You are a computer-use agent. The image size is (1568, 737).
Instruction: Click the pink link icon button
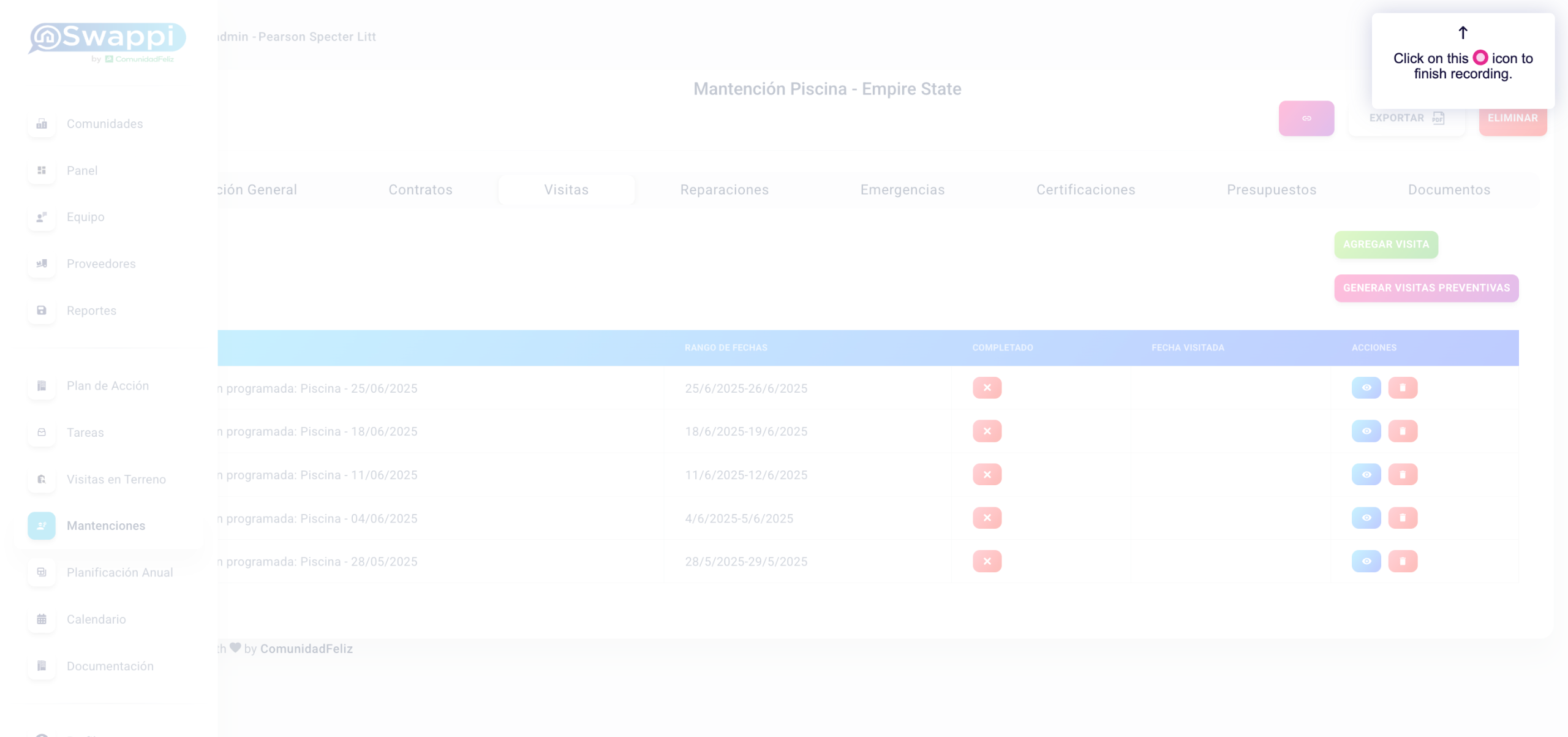pos(1306,118)
